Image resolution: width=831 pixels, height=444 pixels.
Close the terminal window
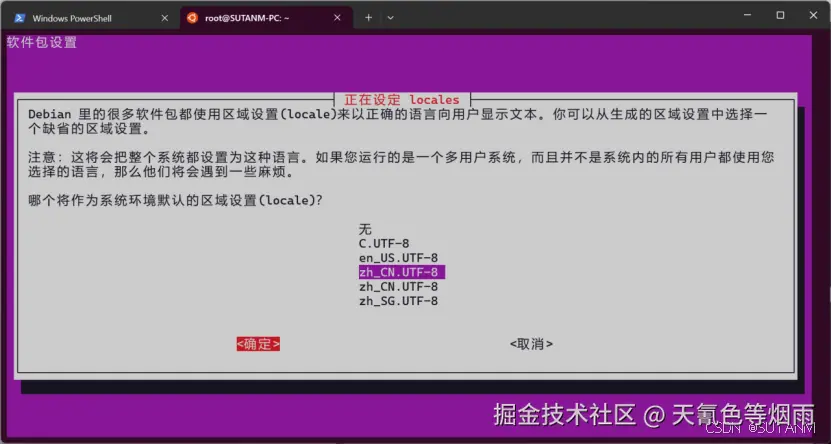click(814, 15)
